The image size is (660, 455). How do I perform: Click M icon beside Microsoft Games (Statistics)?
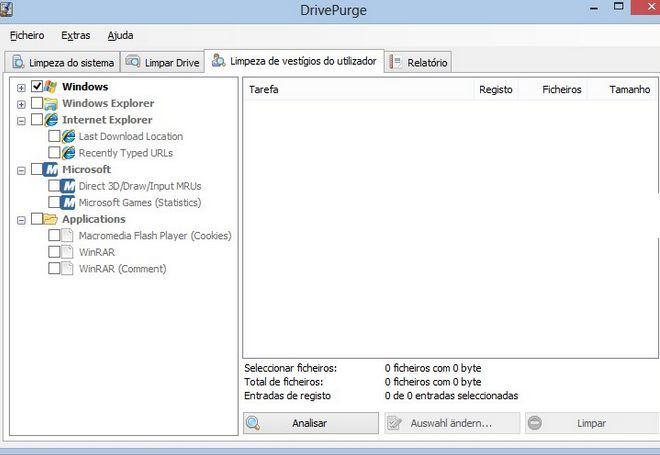pyautogui.click(x=67, y=202)
